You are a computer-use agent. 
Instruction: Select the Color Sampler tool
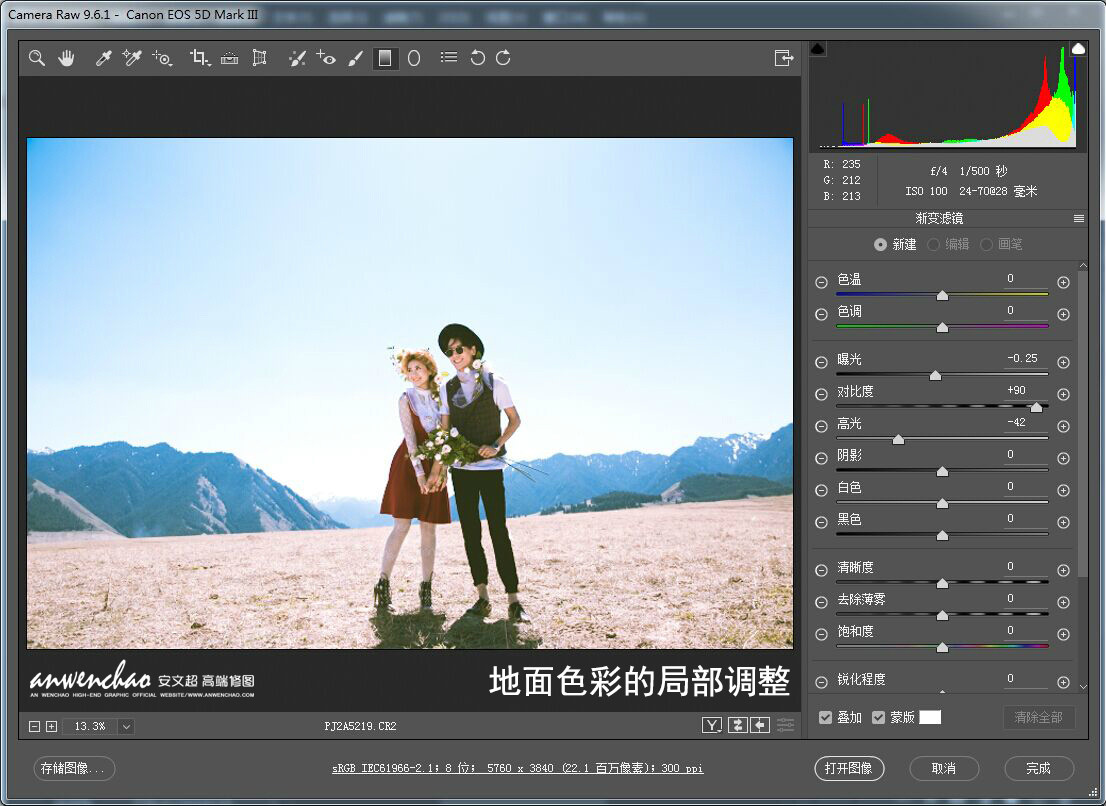pyautogui.click(x=132, y=58)
